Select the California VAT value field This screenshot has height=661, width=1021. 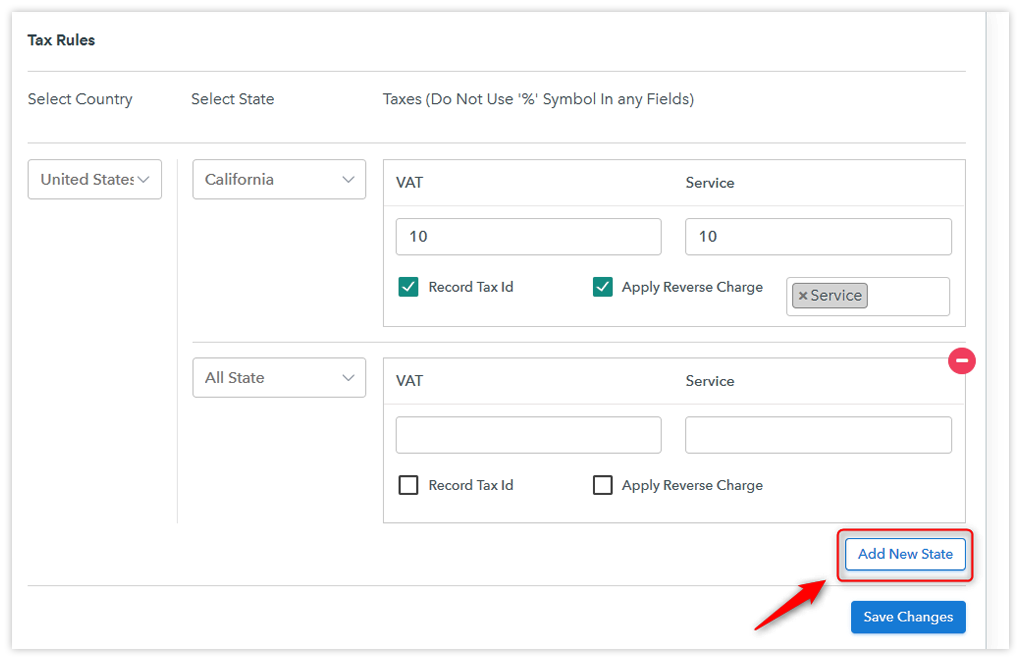point(528,236)
